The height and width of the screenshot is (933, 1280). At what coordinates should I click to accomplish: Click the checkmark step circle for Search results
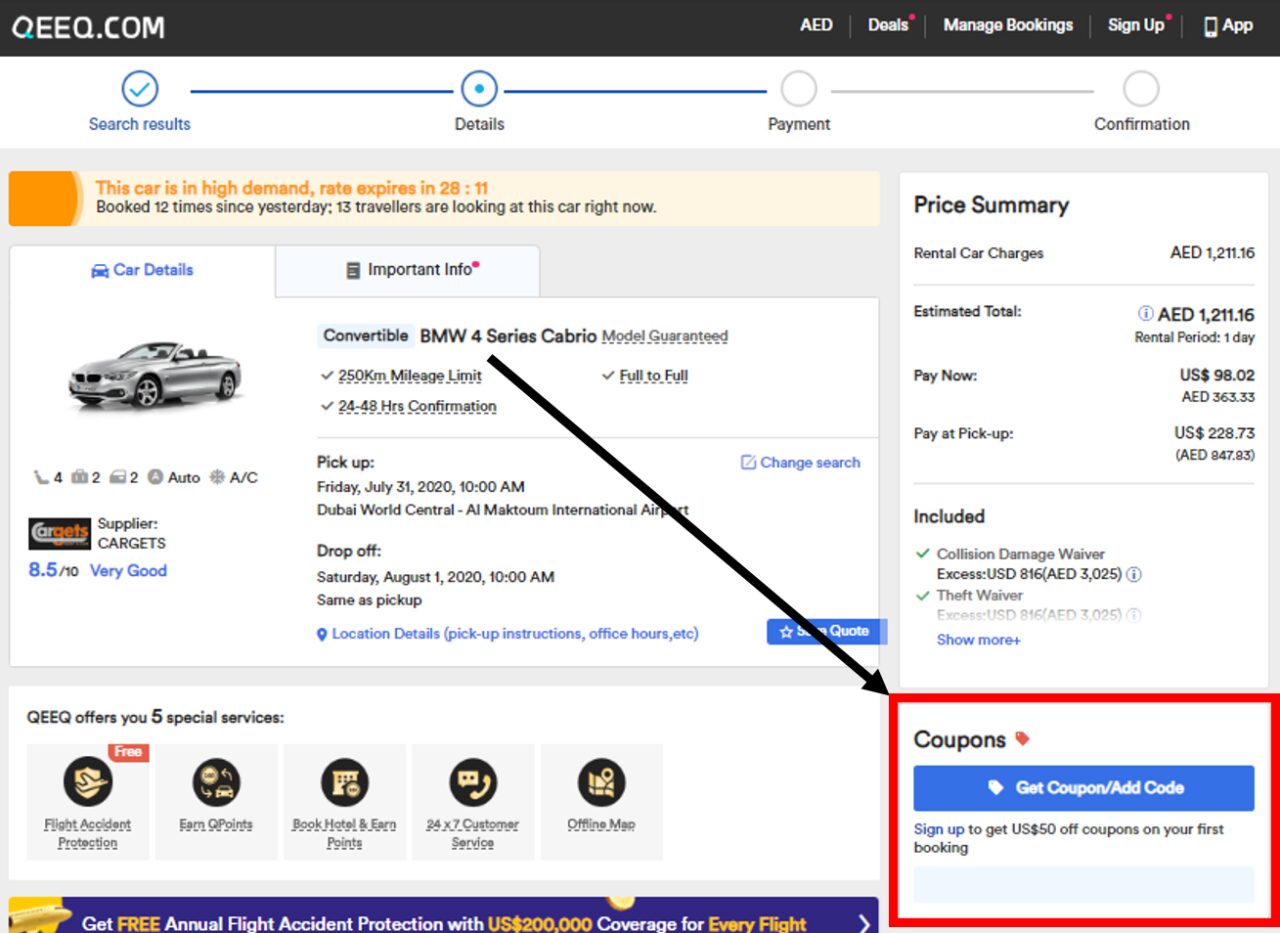point(140,89)
